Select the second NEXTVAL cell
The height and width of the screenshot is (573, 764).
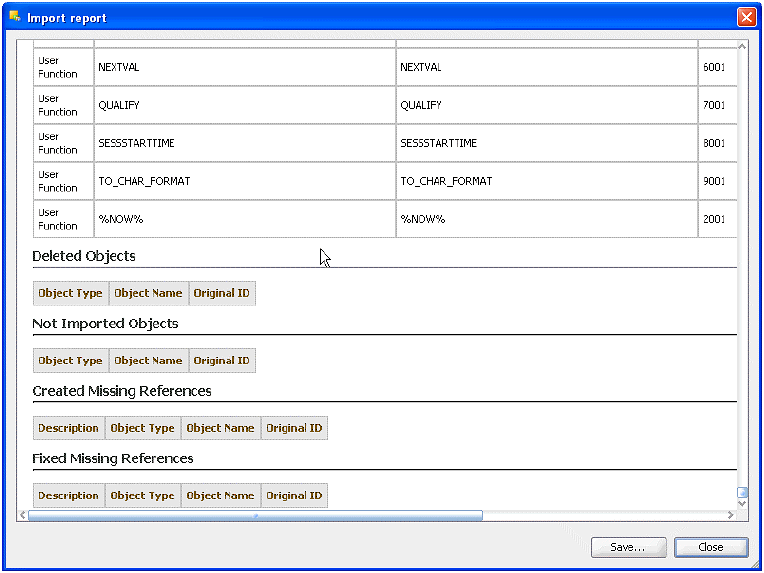(x=547, y=67)
